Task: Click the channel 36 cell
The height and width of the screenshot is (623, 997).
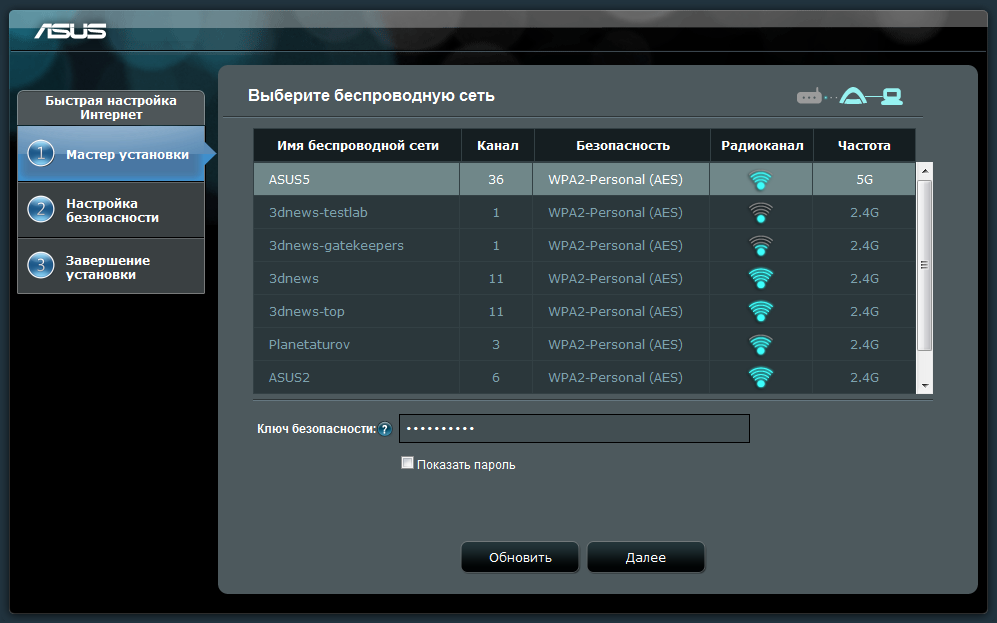Action: [x=496, y=180]
